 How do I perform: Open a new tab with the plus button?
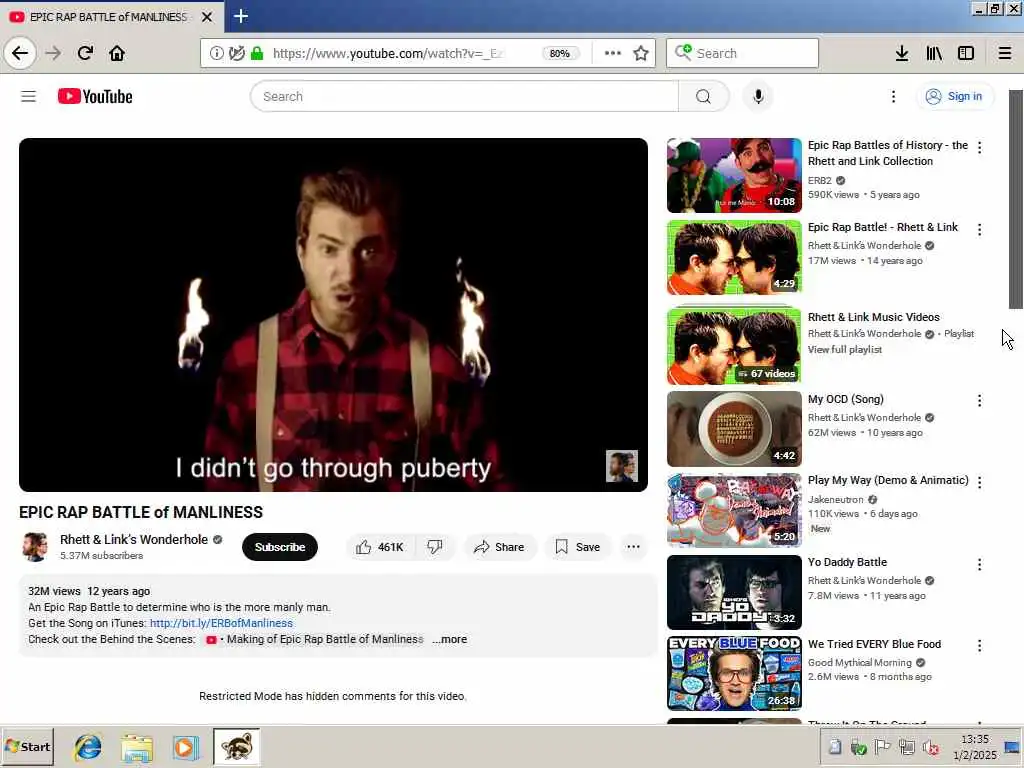240,16
